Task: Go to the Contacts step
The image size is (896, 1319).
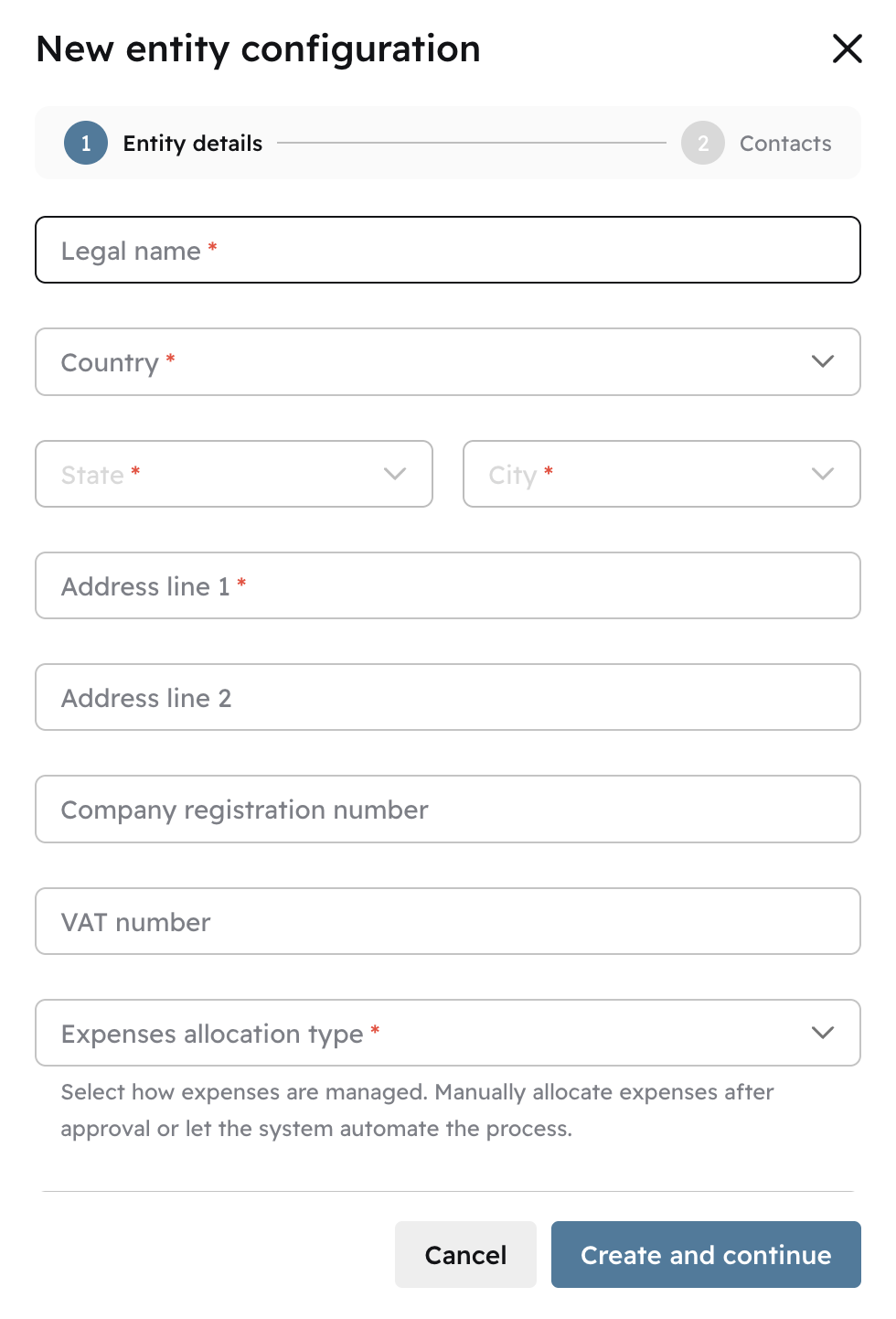Action: pos(785,144)
